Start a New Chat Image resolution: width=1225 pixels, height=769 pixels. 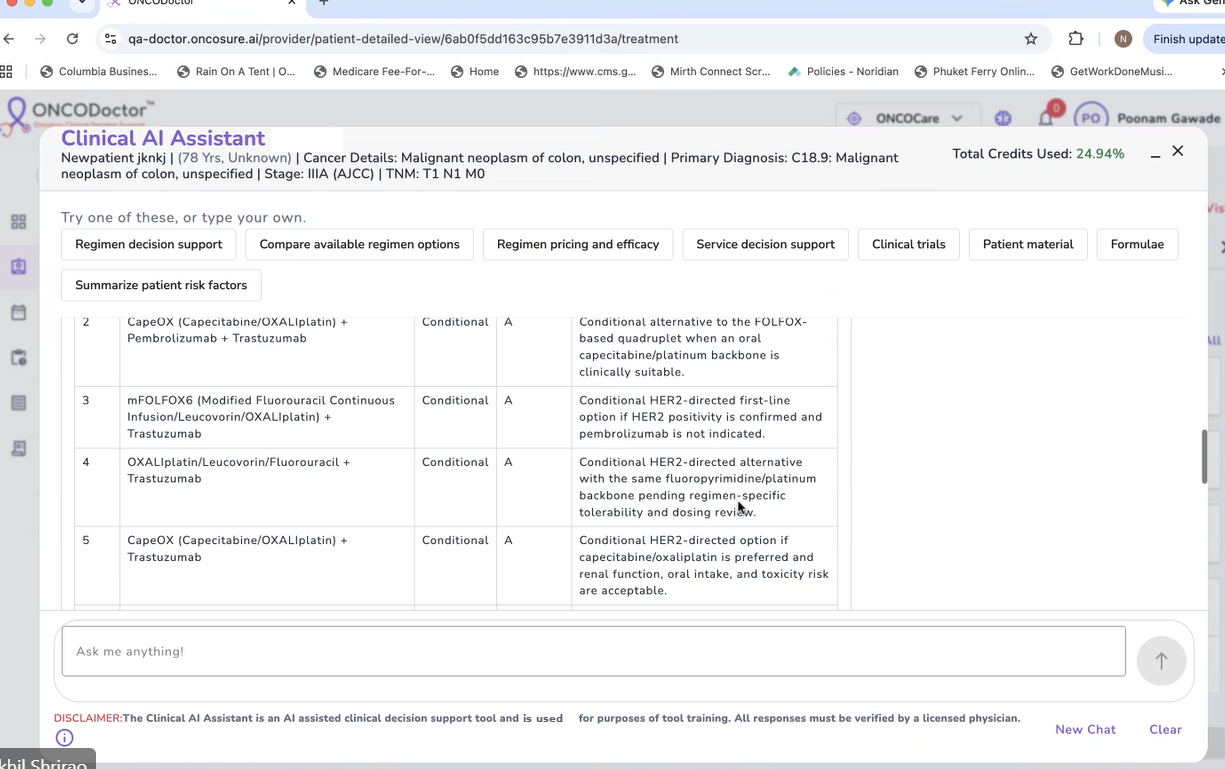(x=1085, y=729)
